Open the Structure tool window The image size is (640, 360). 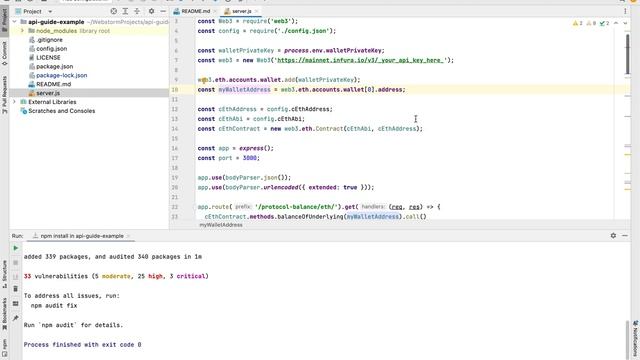[4, 273]
